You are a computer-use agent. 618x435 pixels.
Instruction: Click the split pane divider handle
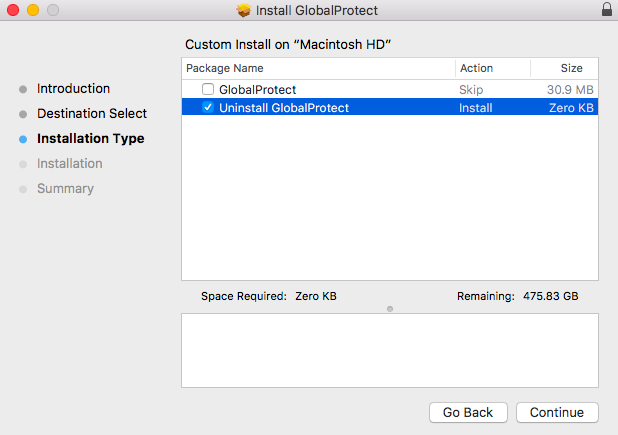point(389,308)
